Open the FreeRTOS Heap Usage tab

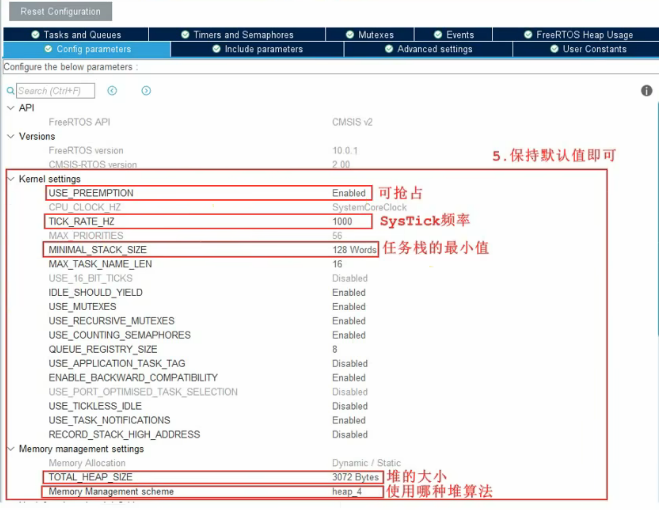(x=578, y=34)
